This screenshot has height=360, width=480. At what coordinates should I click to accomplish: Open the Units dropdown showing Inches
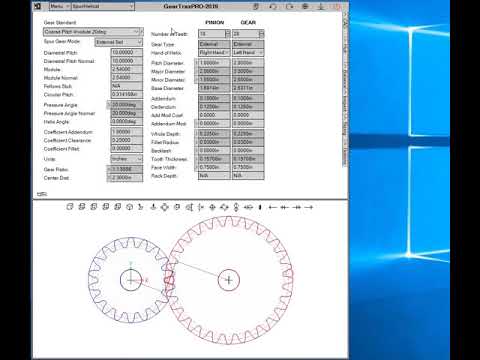click(127, 159)
